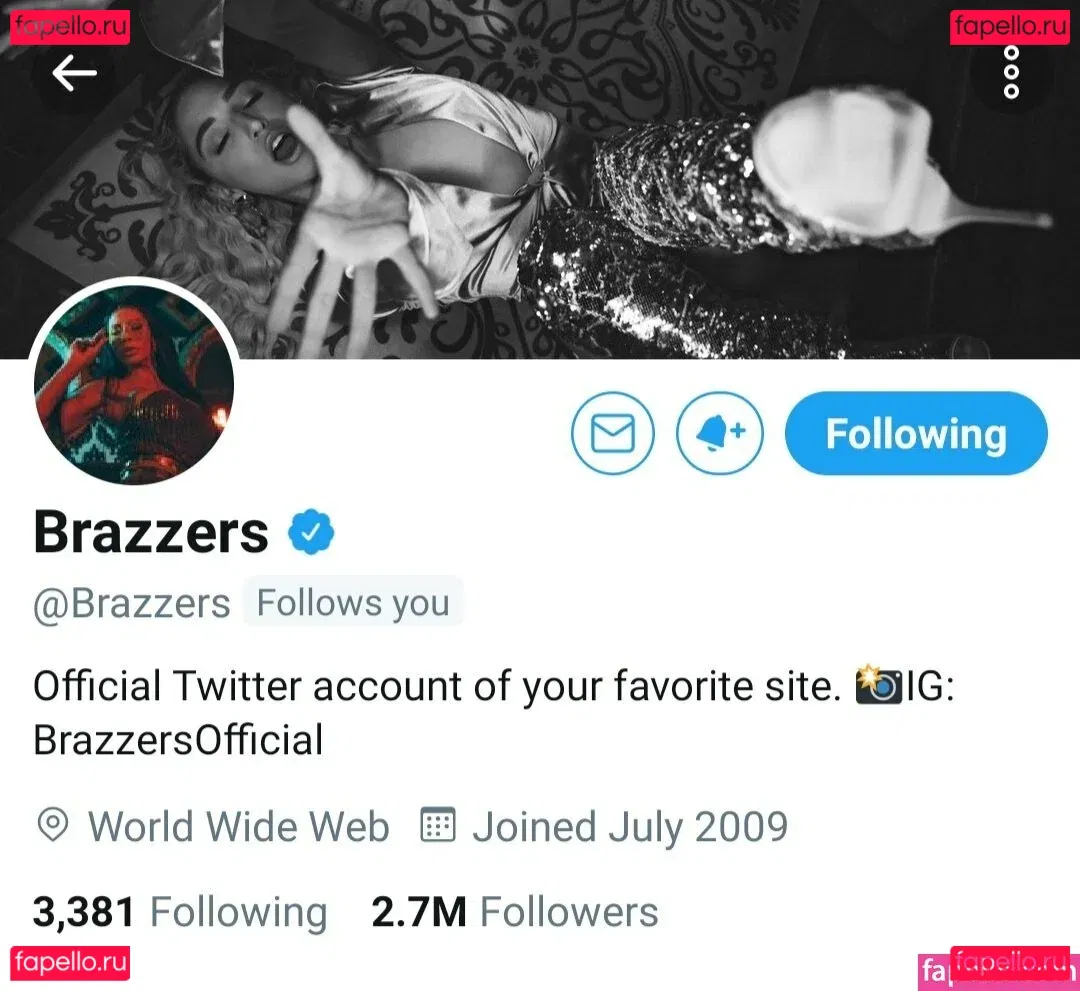Open the 3,381 Following list

click(180, 912)
